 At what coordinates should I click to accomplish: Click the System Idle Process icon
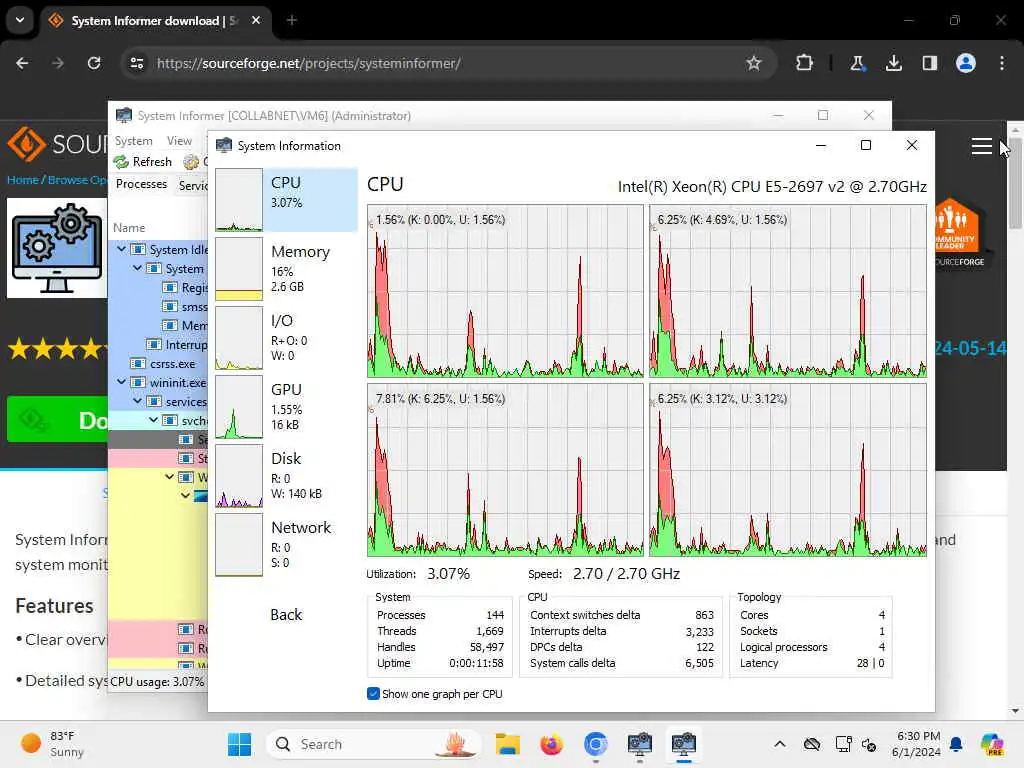click(x=138, y=249)
